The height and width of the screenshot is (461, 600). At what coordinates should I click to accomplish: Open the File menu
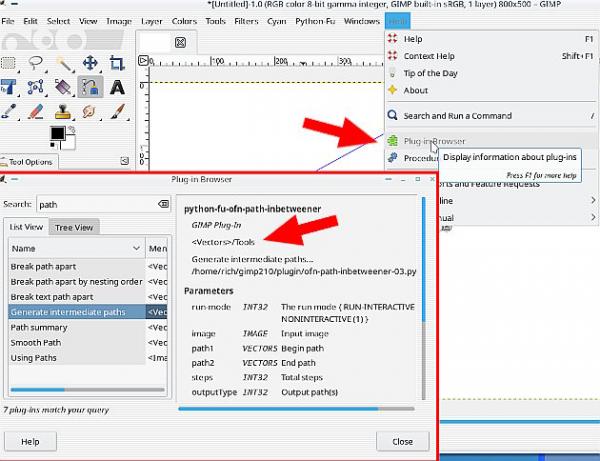click(8, 21)
